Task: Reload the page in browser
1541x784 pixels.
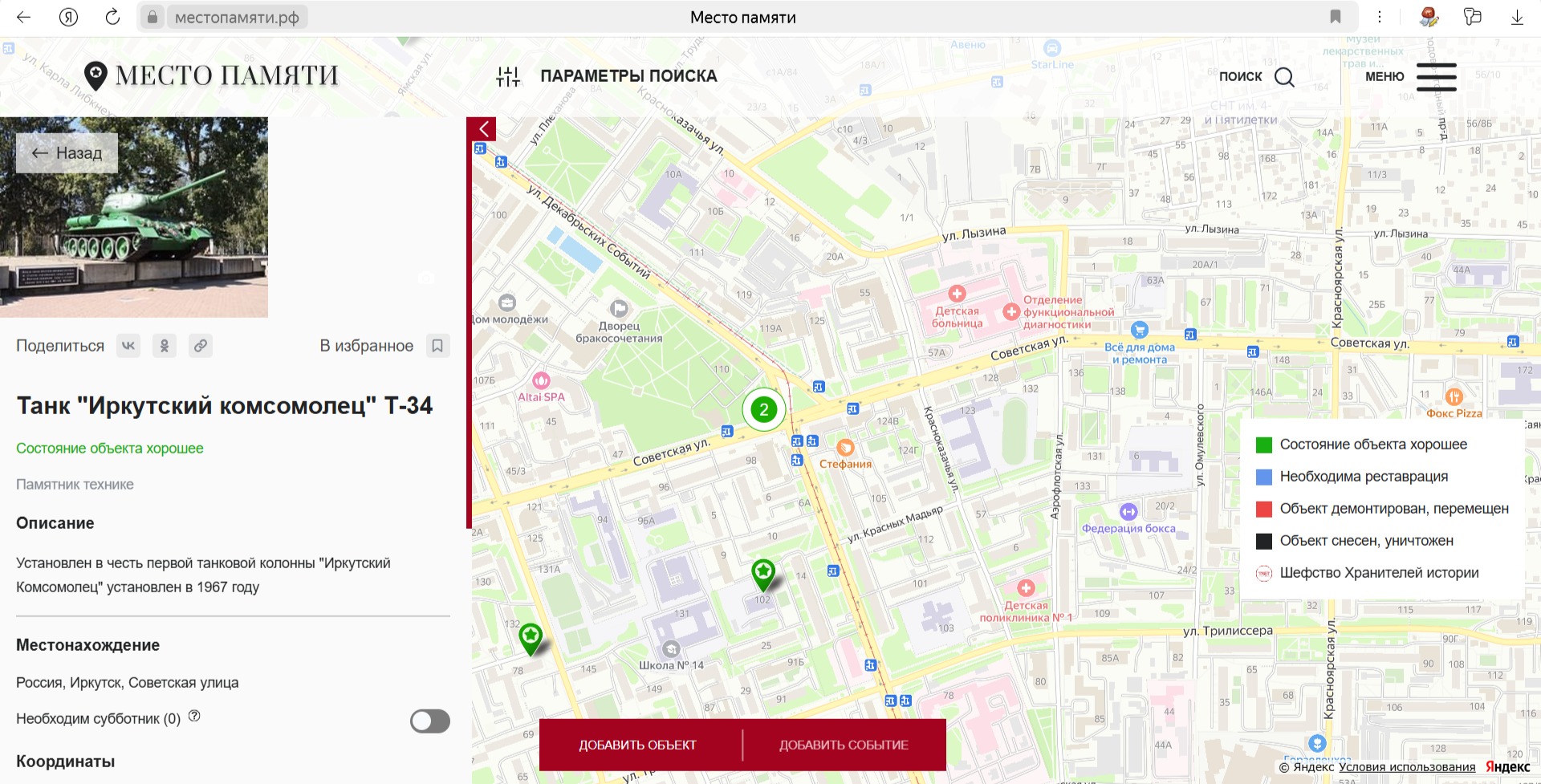Action: (x=112, y=17)
